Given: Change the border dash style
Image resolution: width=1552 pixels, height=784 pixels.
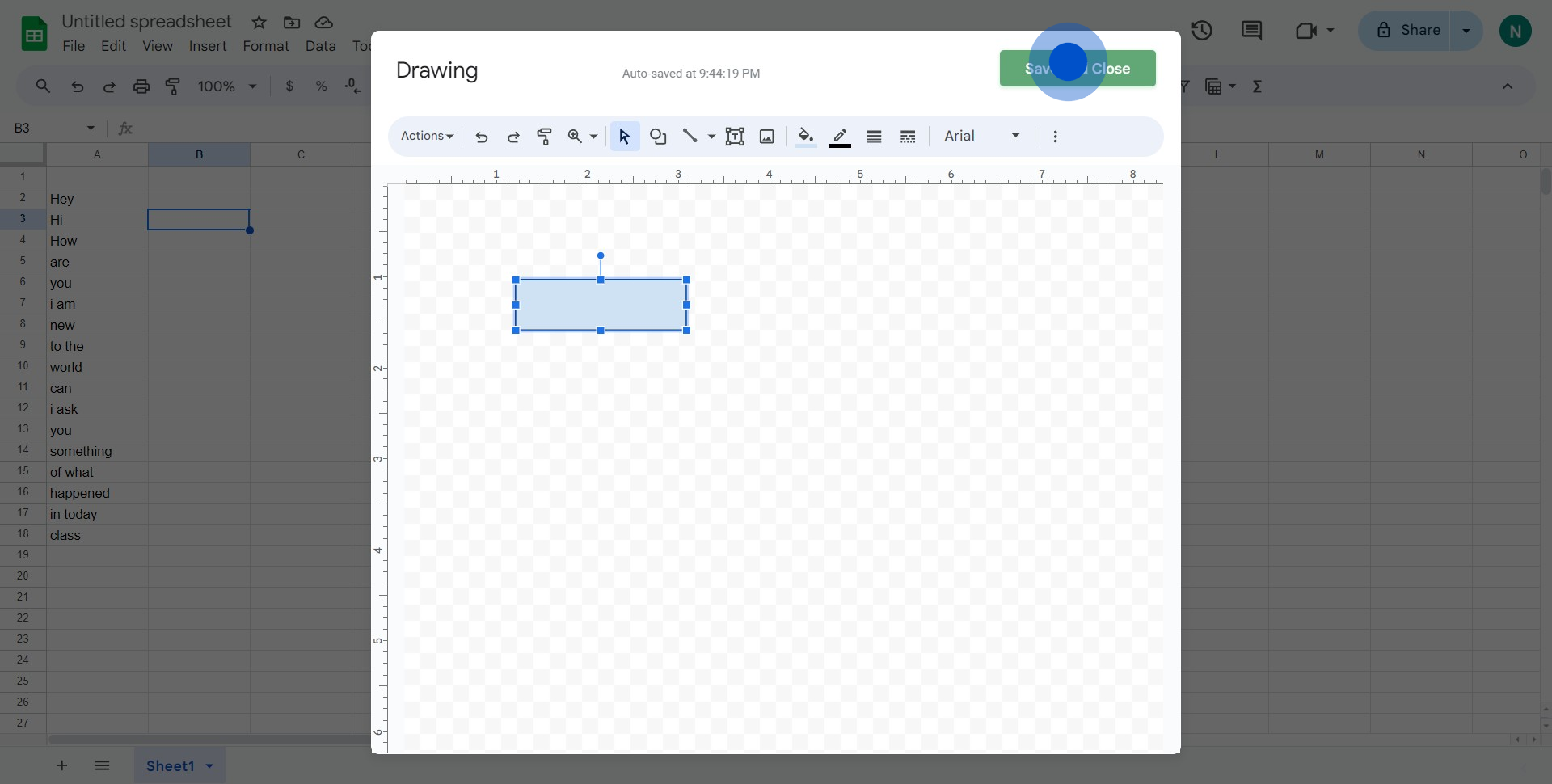Looking at the screenshot, I should point(908,137).
